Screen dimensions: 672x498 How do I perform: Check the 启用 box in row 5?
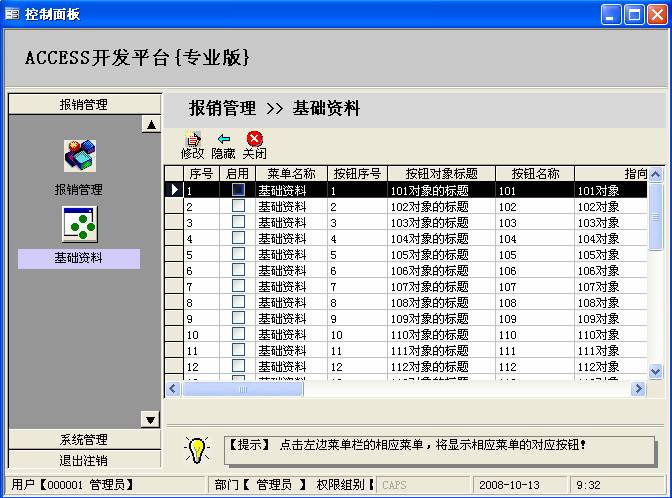(238, 254)
